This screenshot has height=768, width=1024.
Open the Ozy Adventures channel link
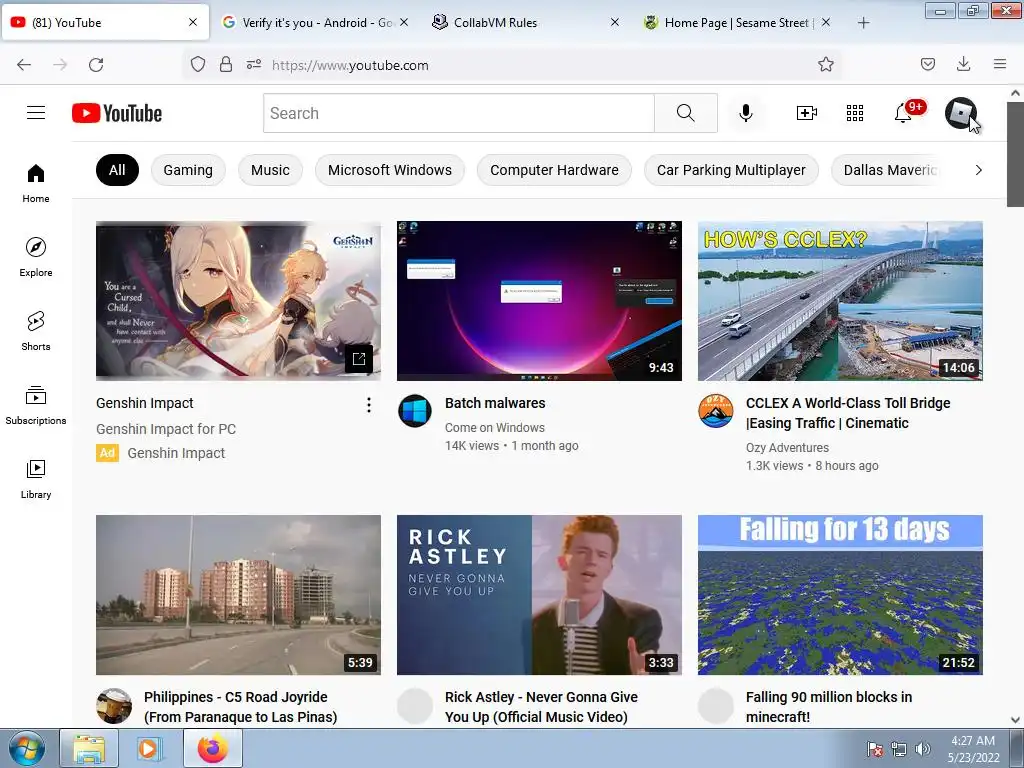(788, 448)
